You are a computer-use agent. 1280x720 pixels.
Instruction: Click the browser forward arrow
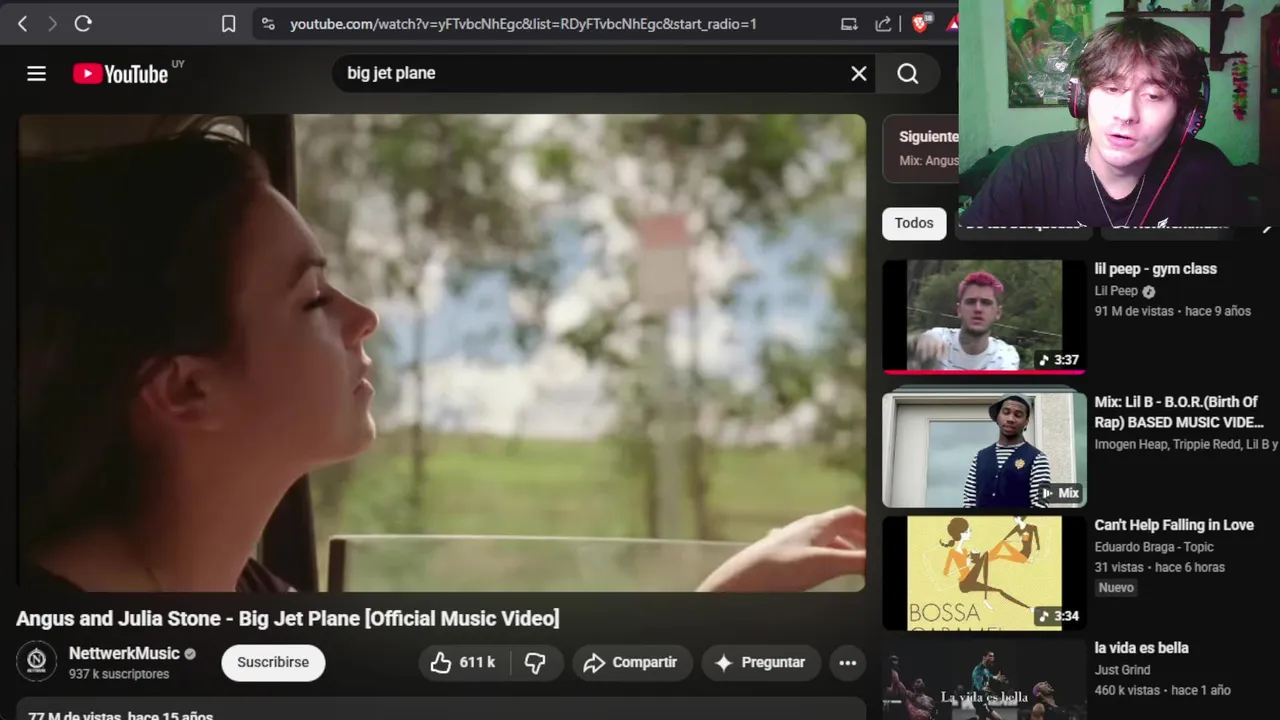(52, 23)
